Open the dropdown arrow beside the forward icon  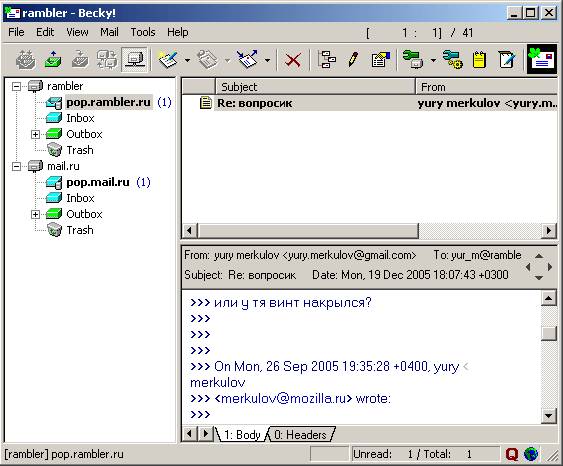267,60
